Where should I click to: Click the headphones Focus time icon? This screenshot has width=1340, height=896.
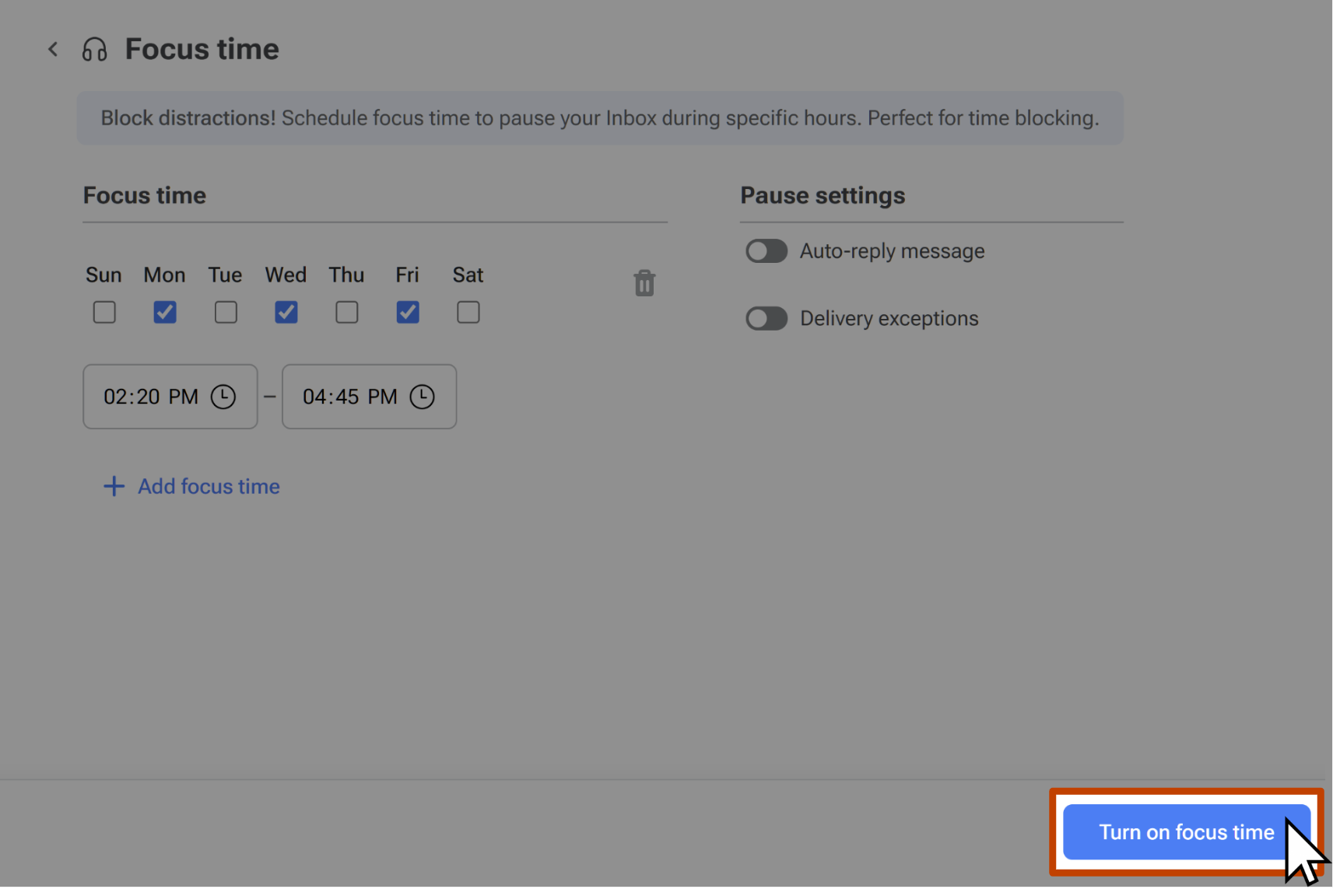click(x=94, y=48)
